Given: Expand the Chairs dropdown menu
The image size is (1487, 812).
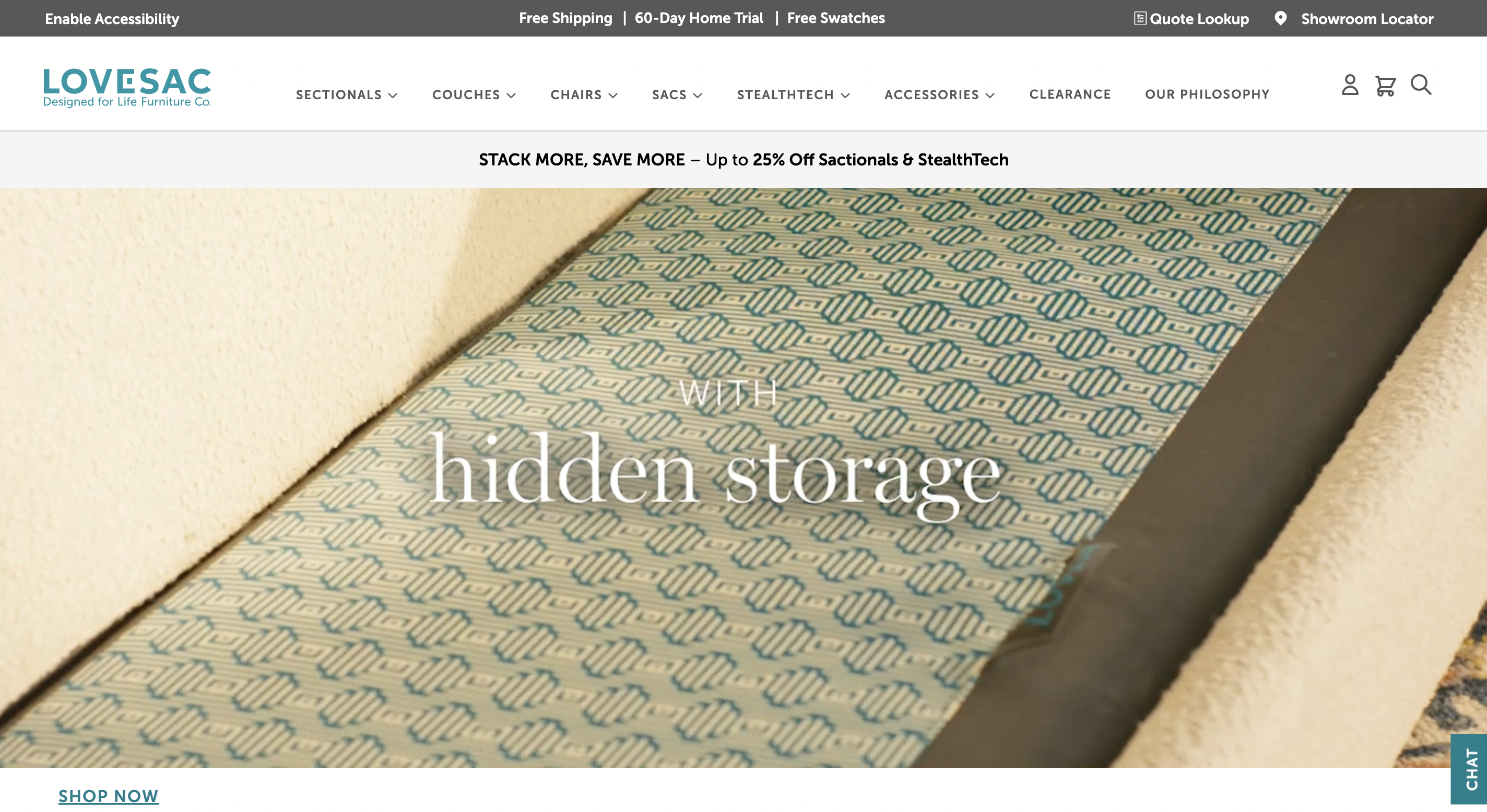Looking at the screenshot, I should pos(584,94).
